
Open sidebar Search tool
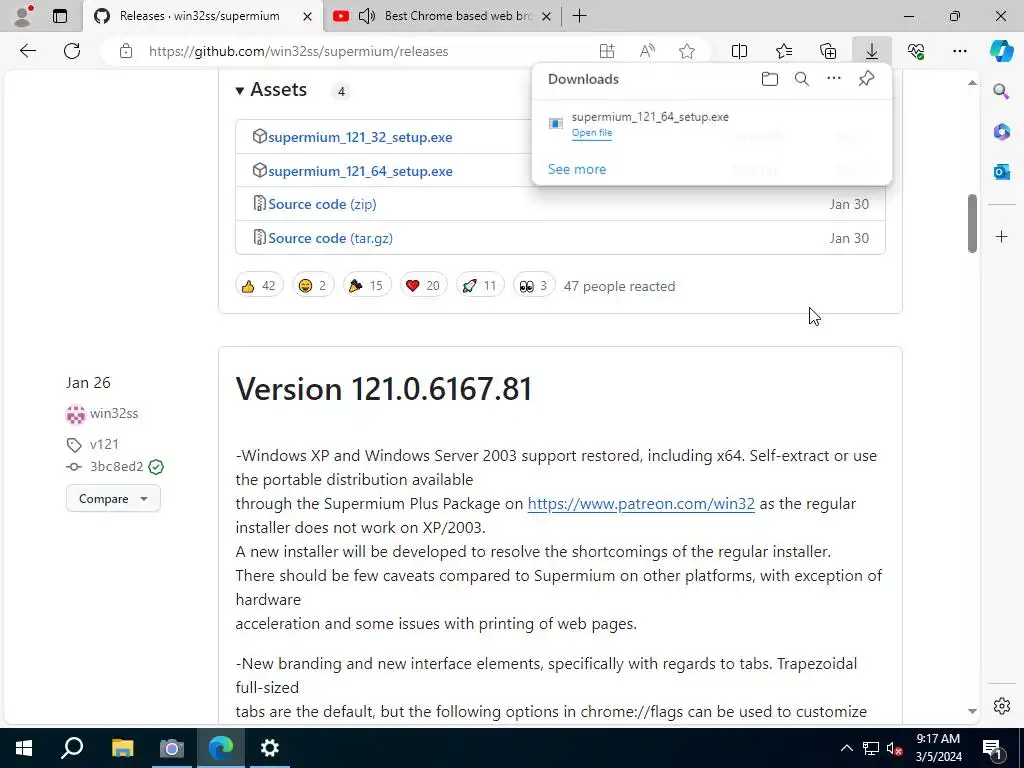pyautogui.click(x=1001, y=91)
